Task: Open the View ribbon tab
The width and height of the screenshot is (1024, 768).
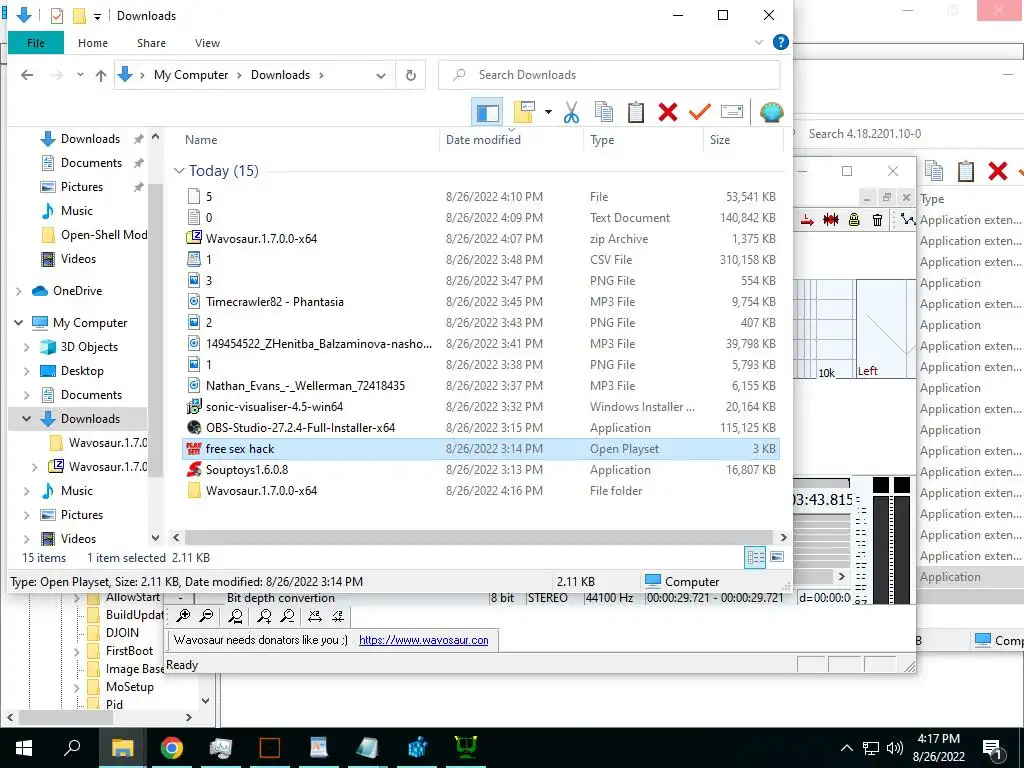Action: point(207,43)
